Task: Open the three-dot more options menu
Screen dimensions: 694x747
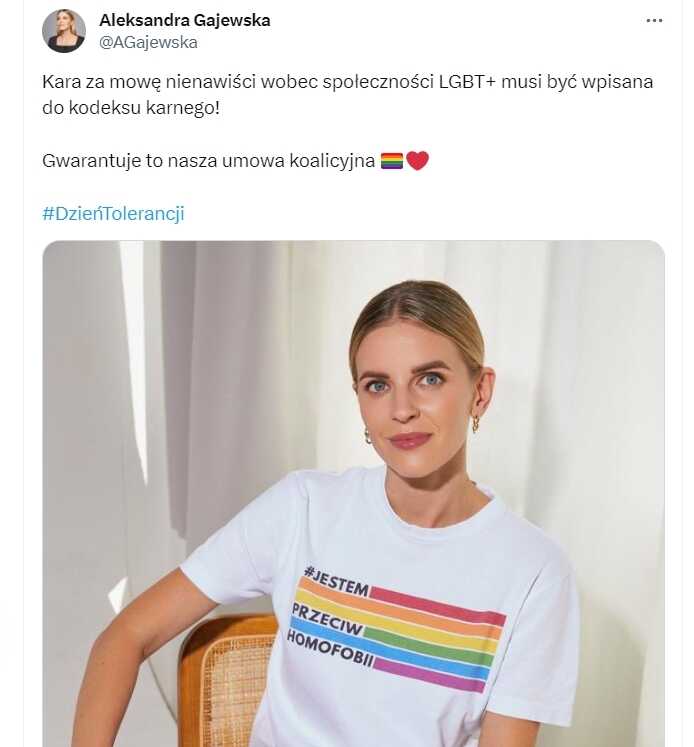Action: (x=654, y=20)
